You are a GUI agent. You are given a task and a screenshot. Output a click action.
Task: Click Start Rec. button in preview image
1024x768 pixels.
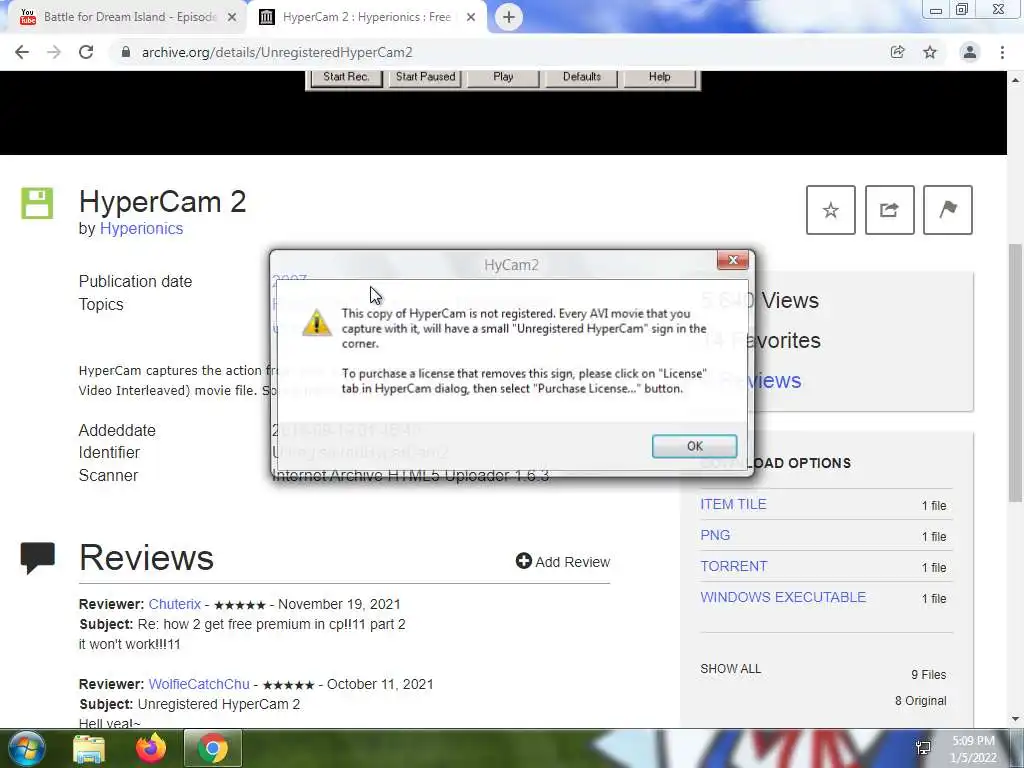click(345, 77)
